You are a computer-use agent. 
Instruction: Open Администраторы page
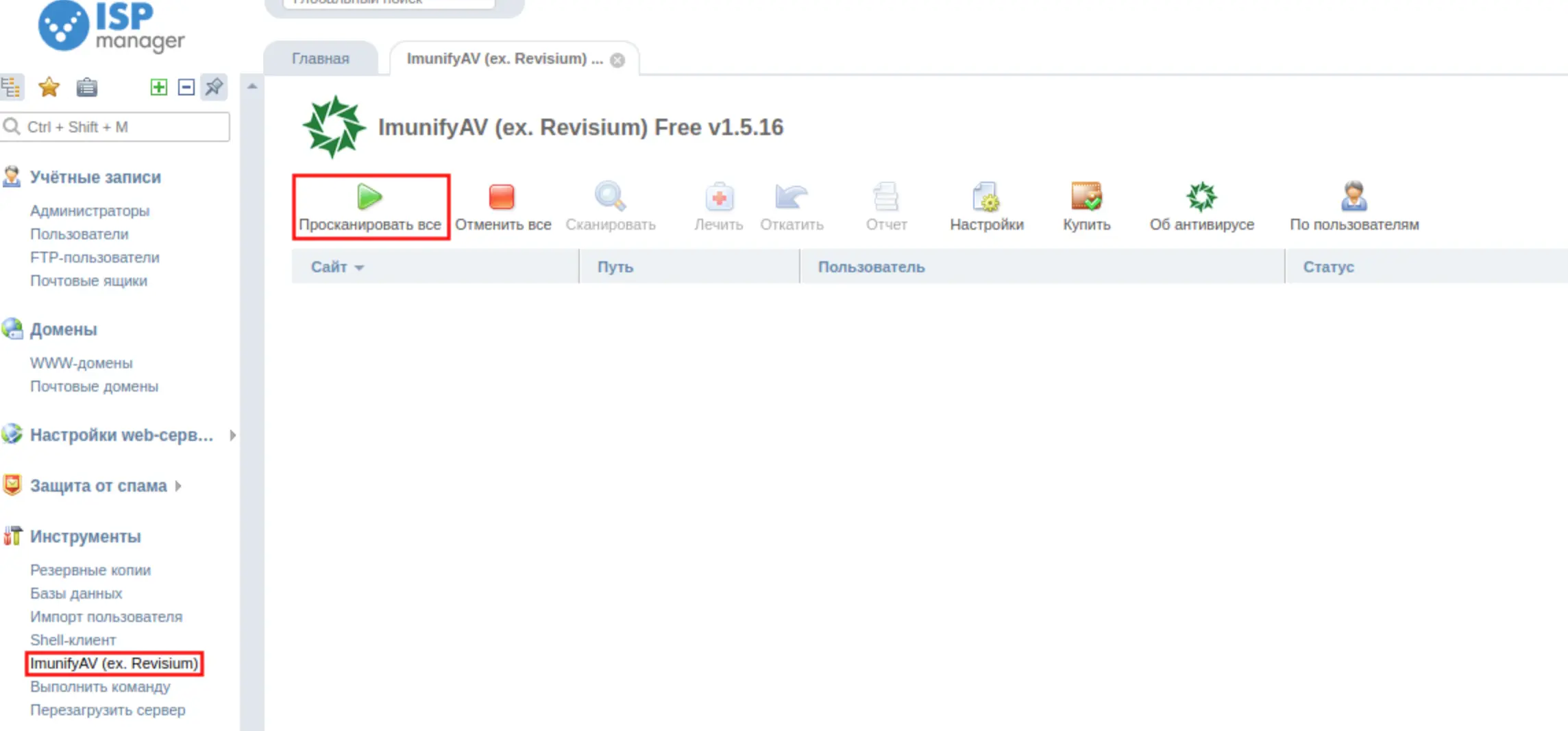[x=90, y=211]
